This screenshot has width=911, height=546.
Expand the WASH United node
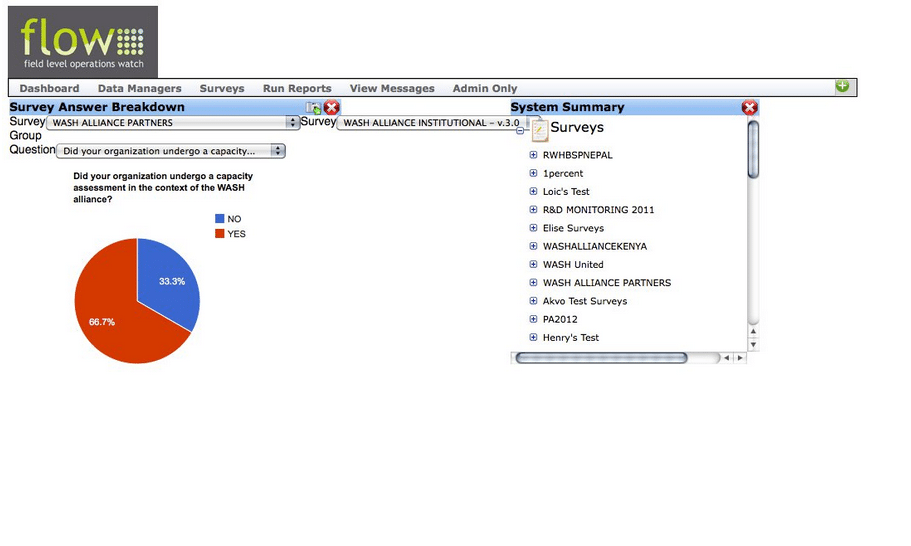pos(533,264)
